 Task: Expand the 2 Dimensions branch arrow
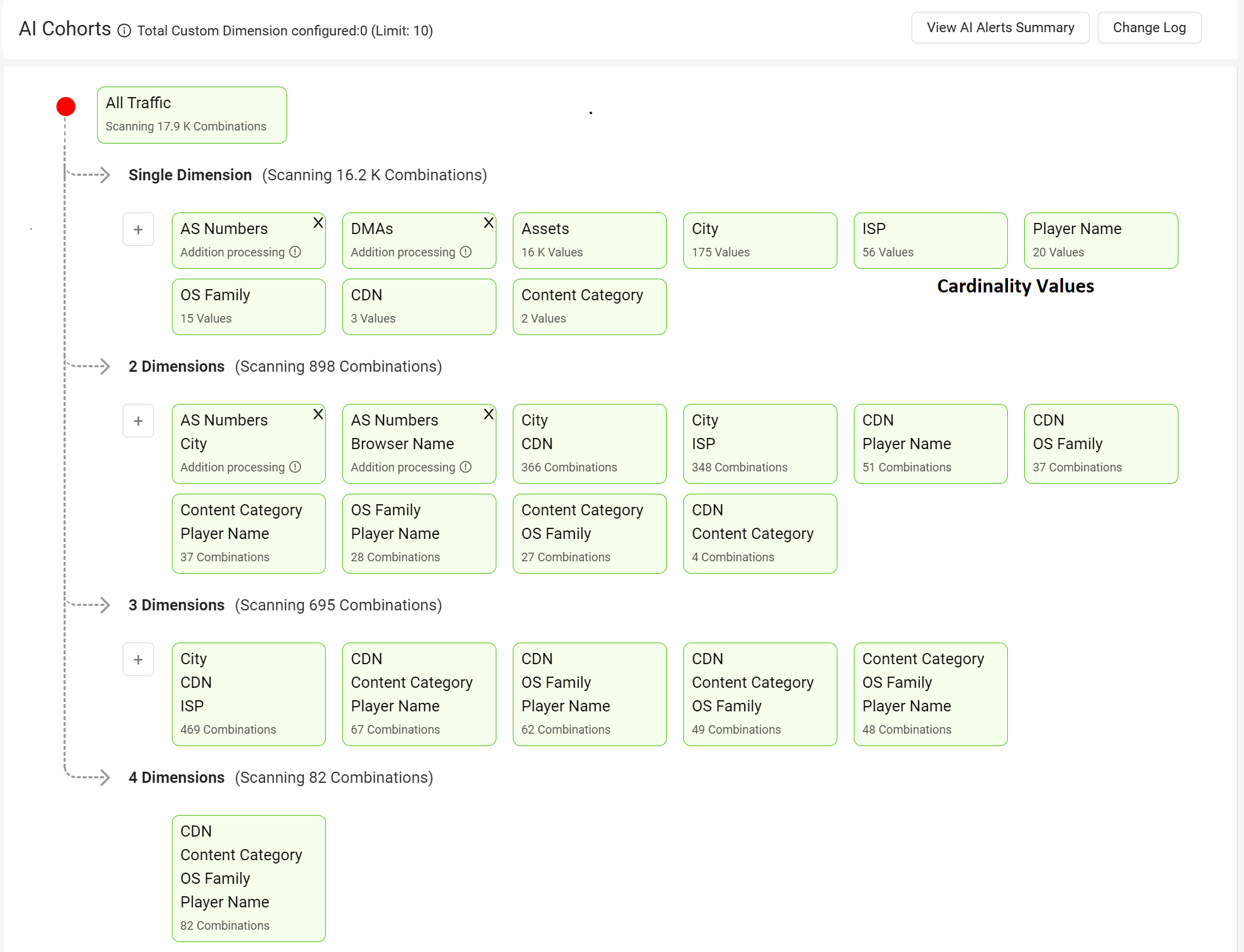click(x=103, y=367)
